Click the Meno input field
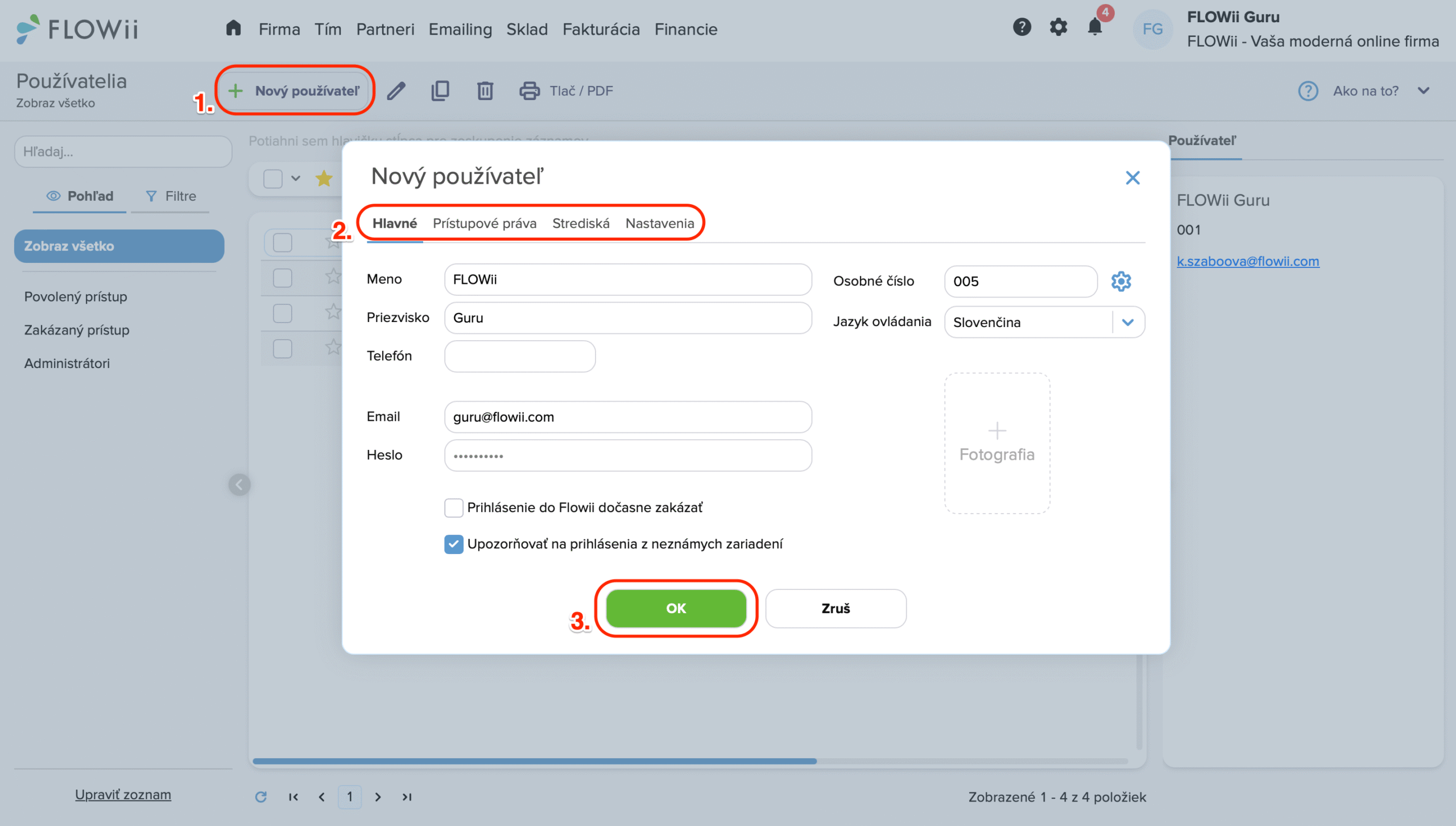The width and height of the screenshot is (1456, 826). pyautogui.click(x=628, y=279)
